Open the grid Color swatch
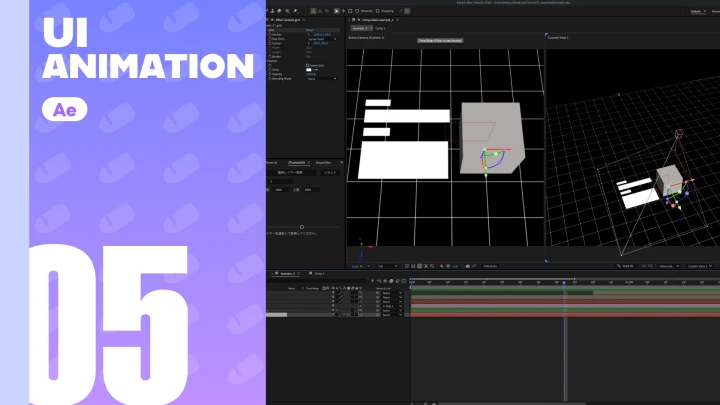This screenshot has height=405, width=720. pyautogui.click(x=309, y=70)
